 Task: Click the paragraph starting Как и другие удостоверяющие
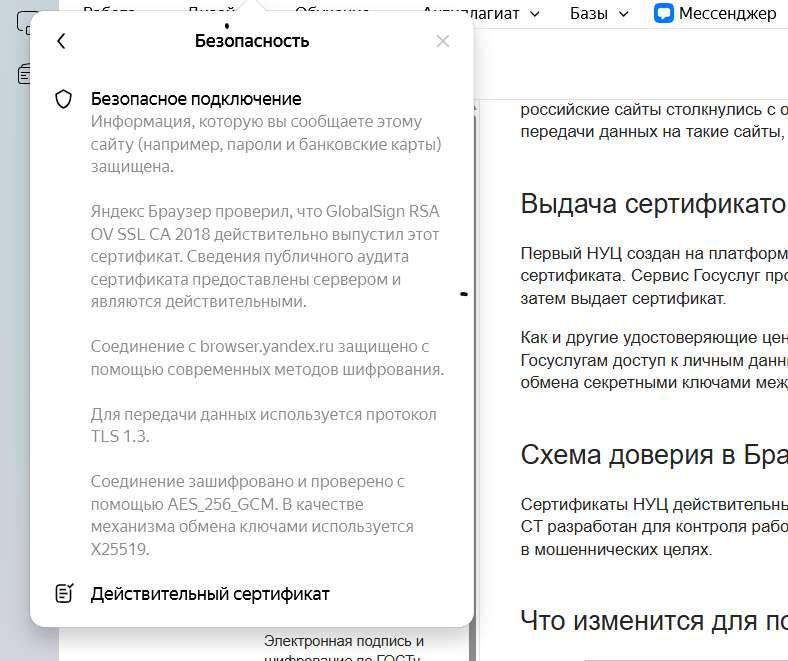click(x=653, y=360)
